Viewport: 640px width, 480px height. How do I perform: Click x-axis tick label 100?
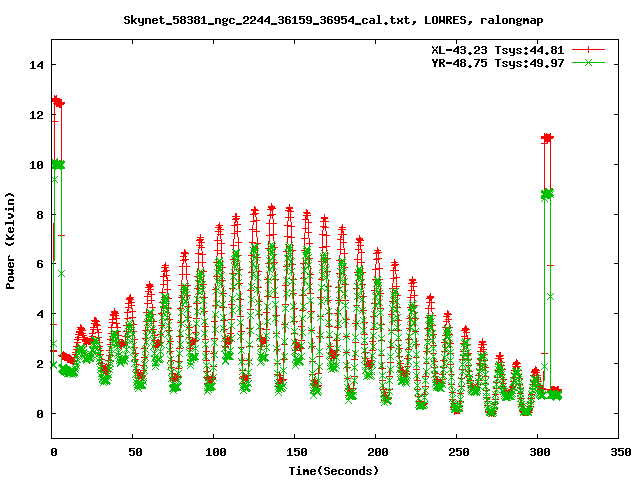click(216, 452)
